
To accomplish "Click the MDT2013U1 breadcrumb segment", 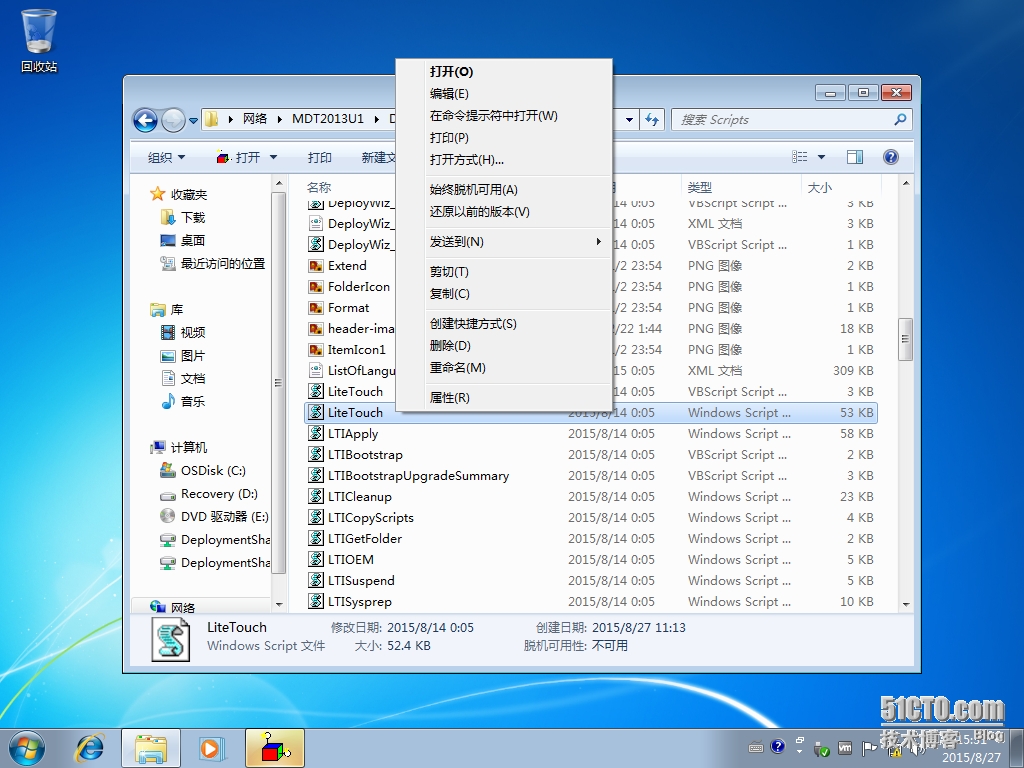I will tap(327, 119).
